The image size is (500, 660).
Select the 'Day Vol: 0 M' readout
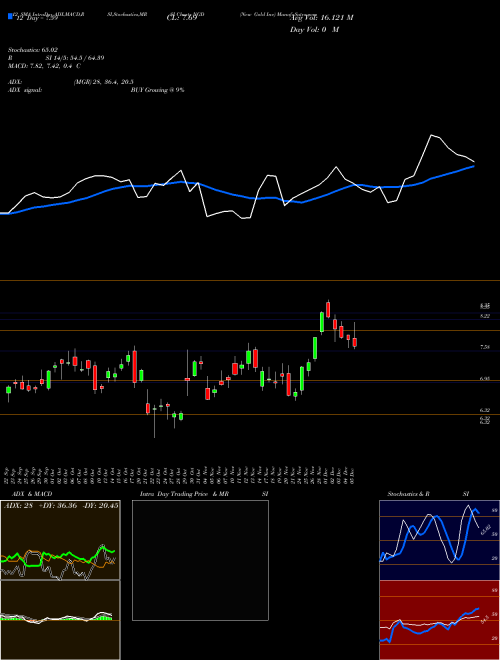click(x=314, y=30)
